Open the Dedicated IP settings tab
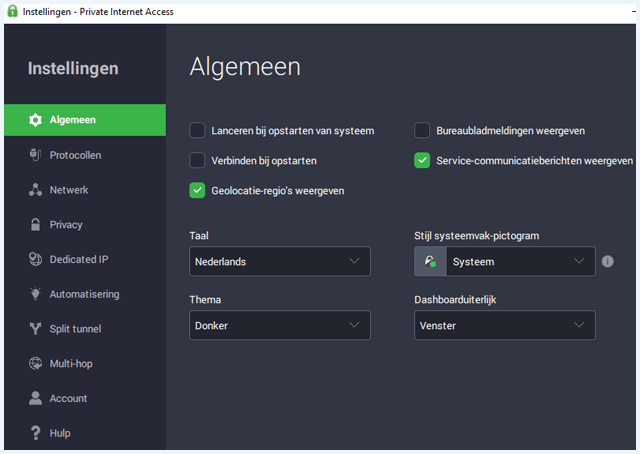Viewport: 640px width, 454px height. (x=85, y=259)
